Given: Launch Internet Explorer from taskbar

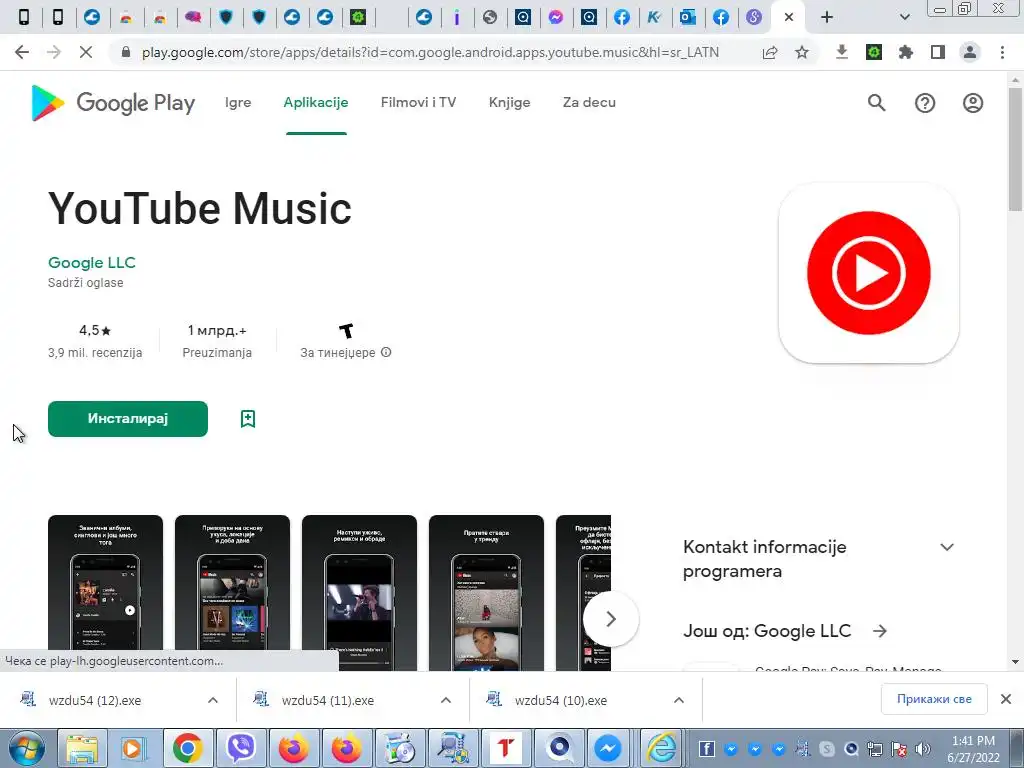Looking at the screenshot, I should (x=661, y=748).
